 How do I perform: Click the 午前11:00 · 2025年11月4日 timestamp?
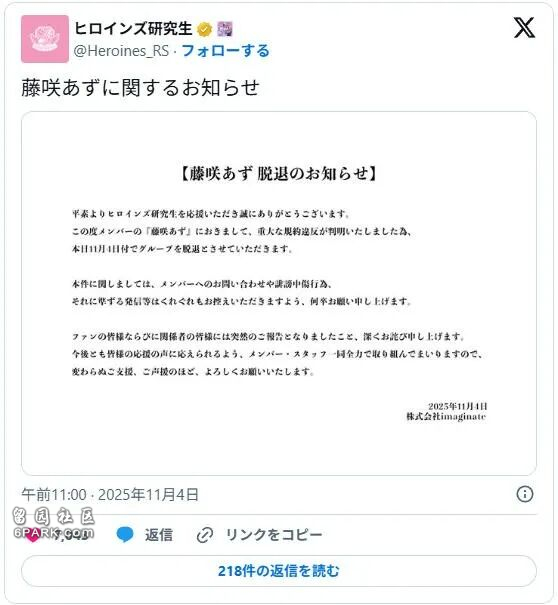(x=110, y=494)
